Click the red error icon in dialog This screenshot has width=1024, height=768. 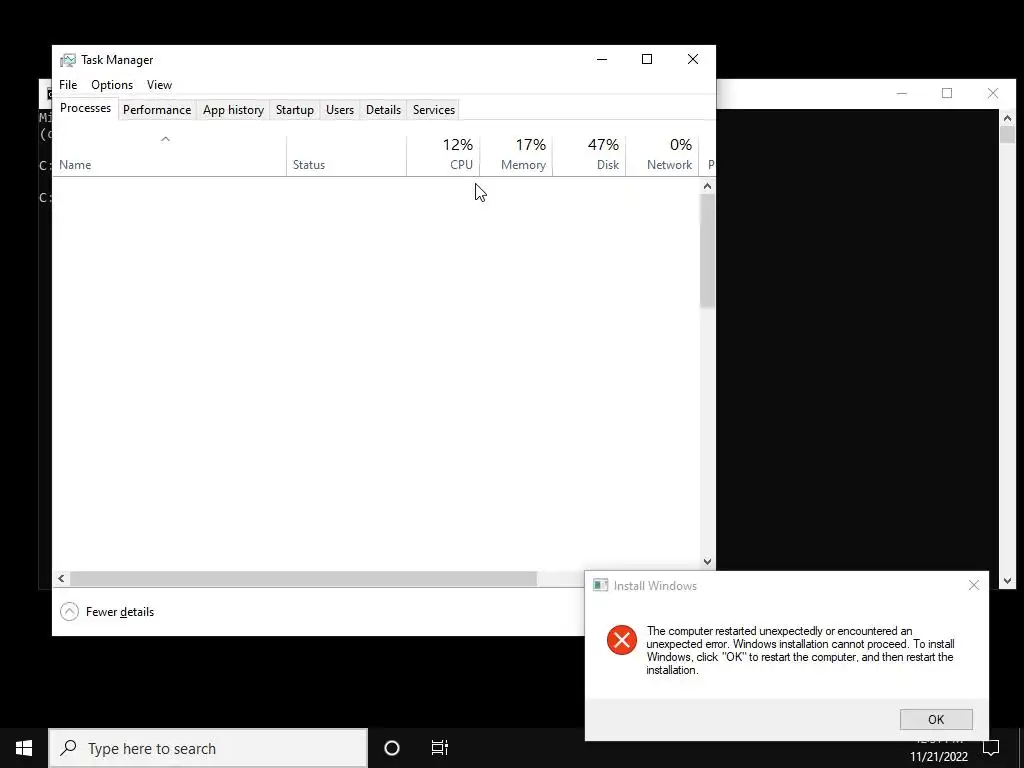click(622, 640)
